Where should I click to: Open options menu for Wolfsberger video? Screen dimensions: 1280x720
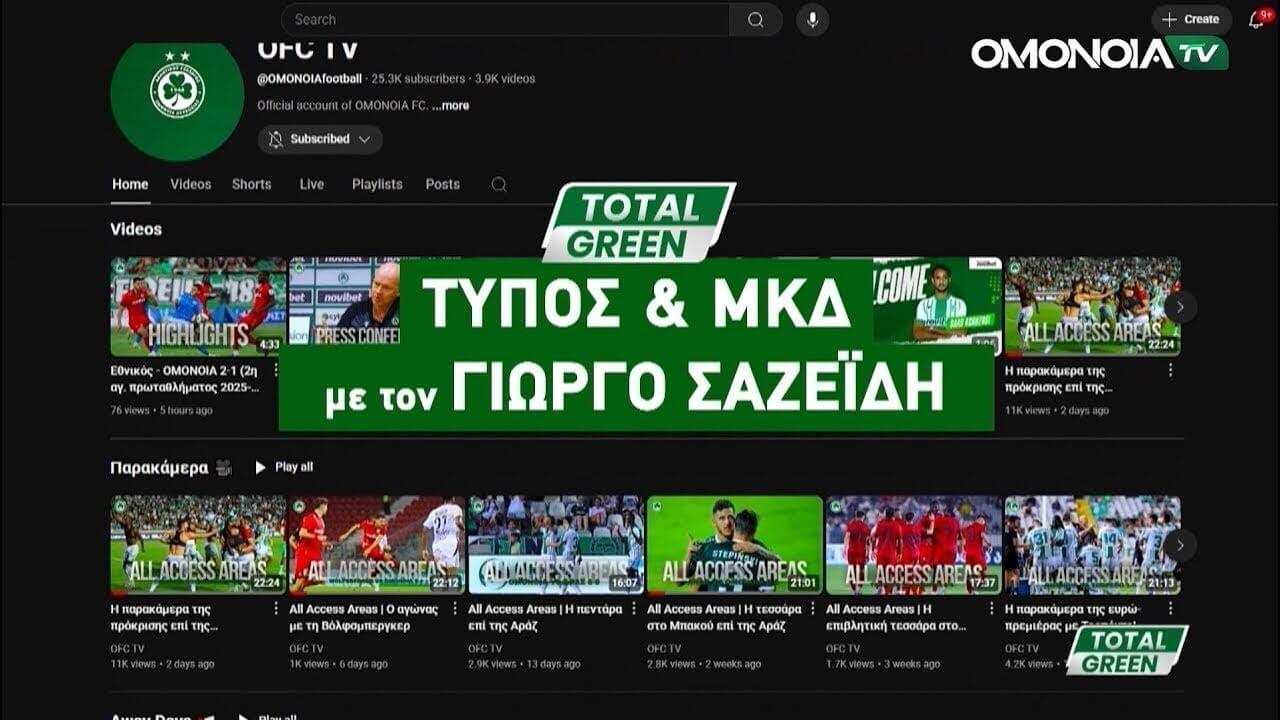click(x=455, y=609)
